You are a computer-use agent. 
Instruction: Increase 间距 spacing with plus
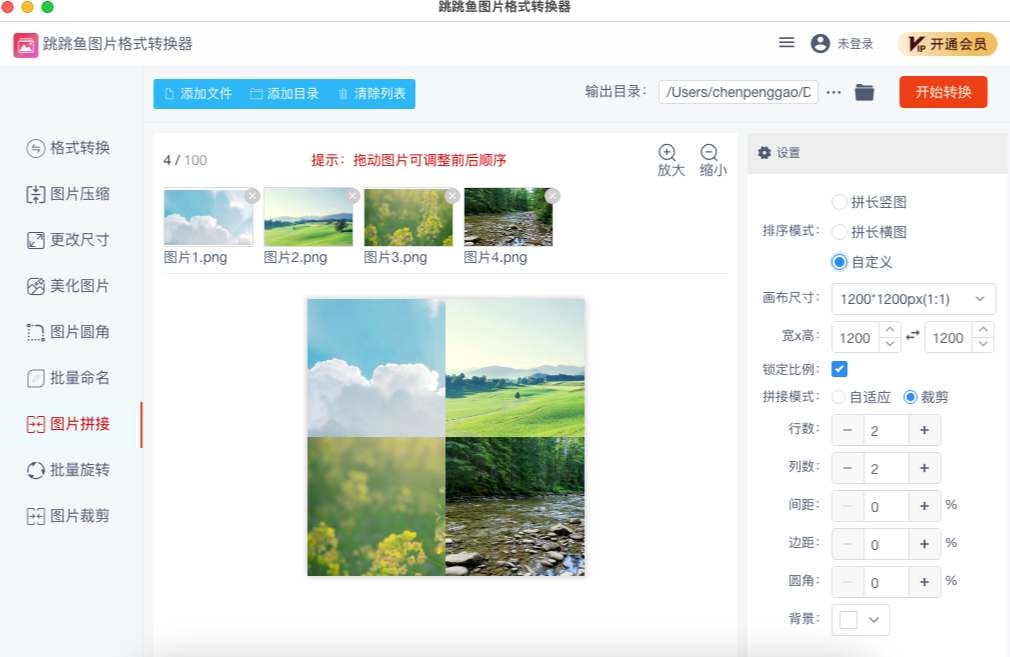point(924,506)
